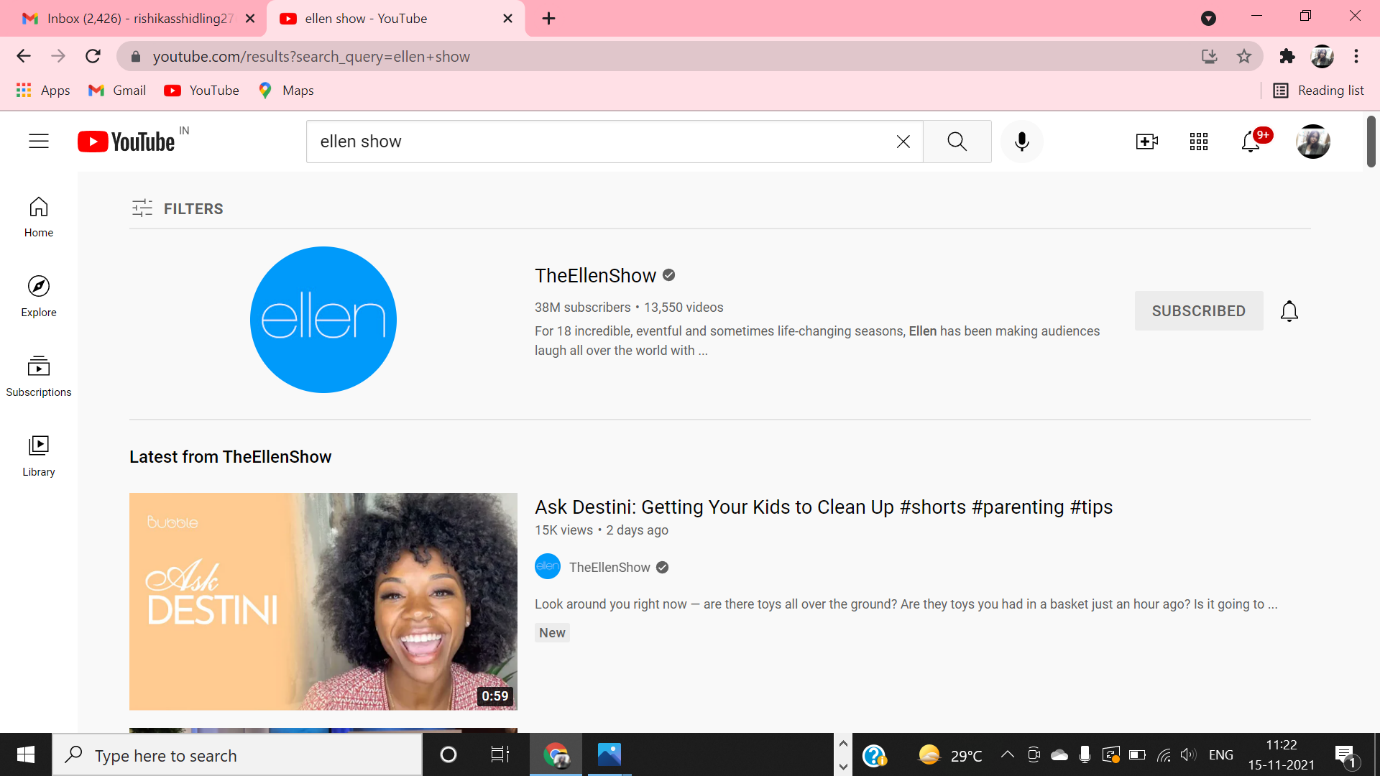Open the Windows Start menu

pos(25,755)
